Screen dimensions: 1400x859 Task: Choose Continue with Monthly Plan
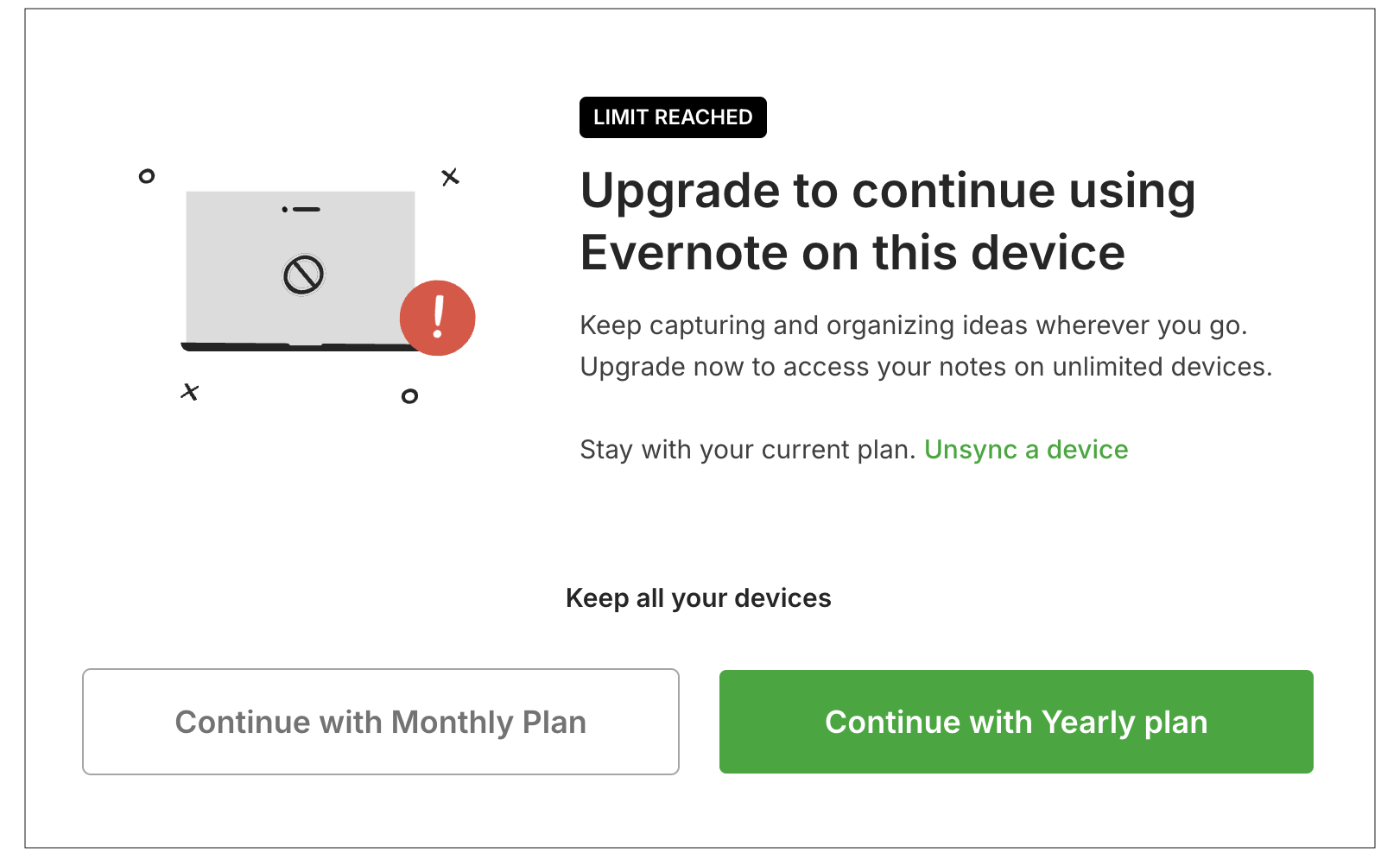381,722
